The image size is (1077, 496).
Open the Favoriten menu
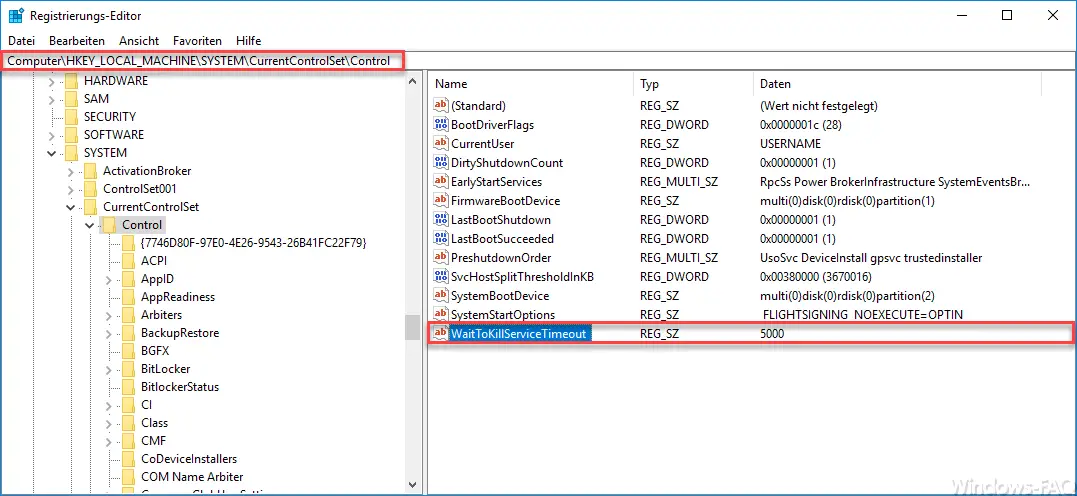197,41
